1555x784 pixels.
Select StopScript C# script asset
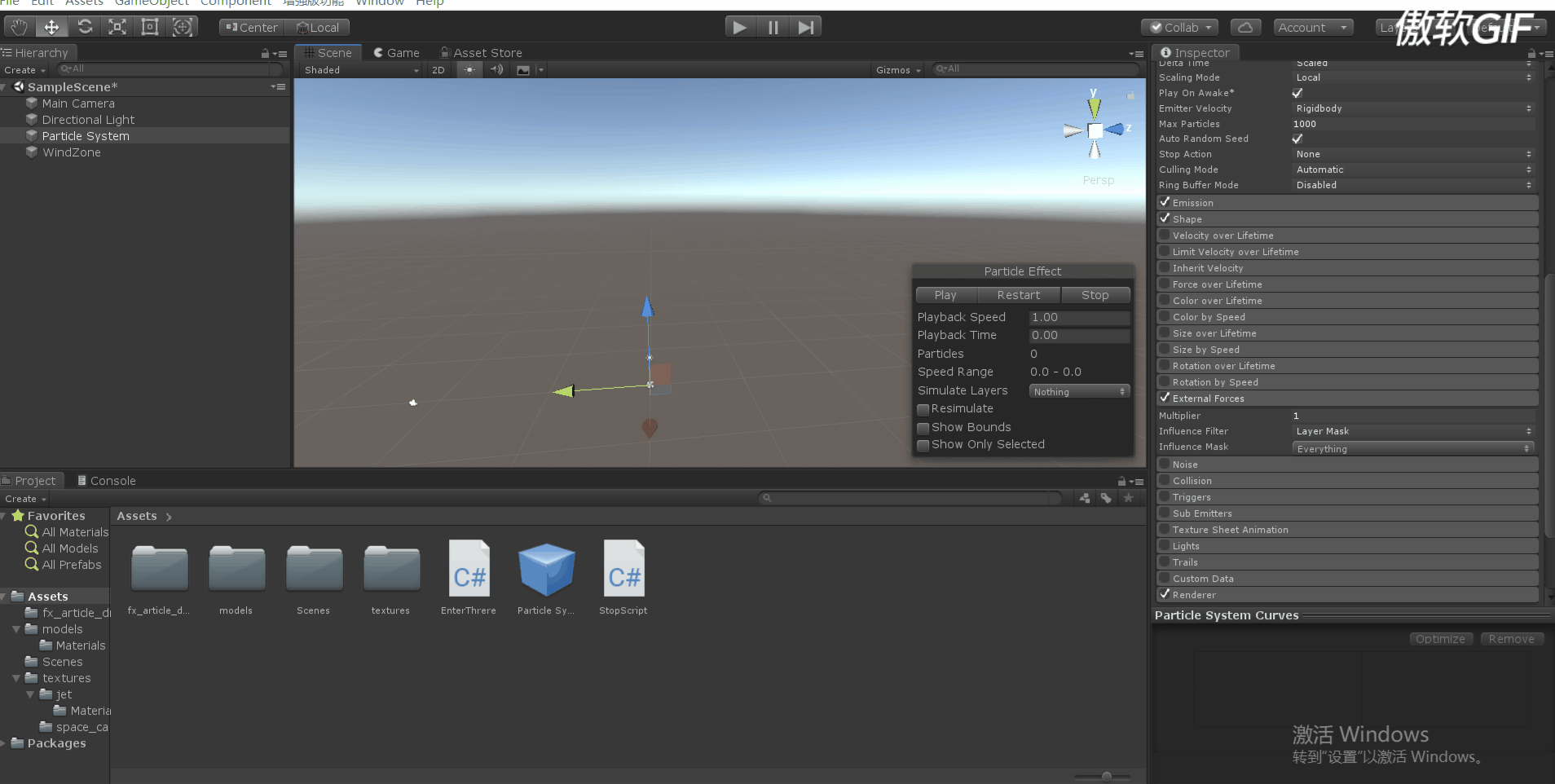point(623,577)
